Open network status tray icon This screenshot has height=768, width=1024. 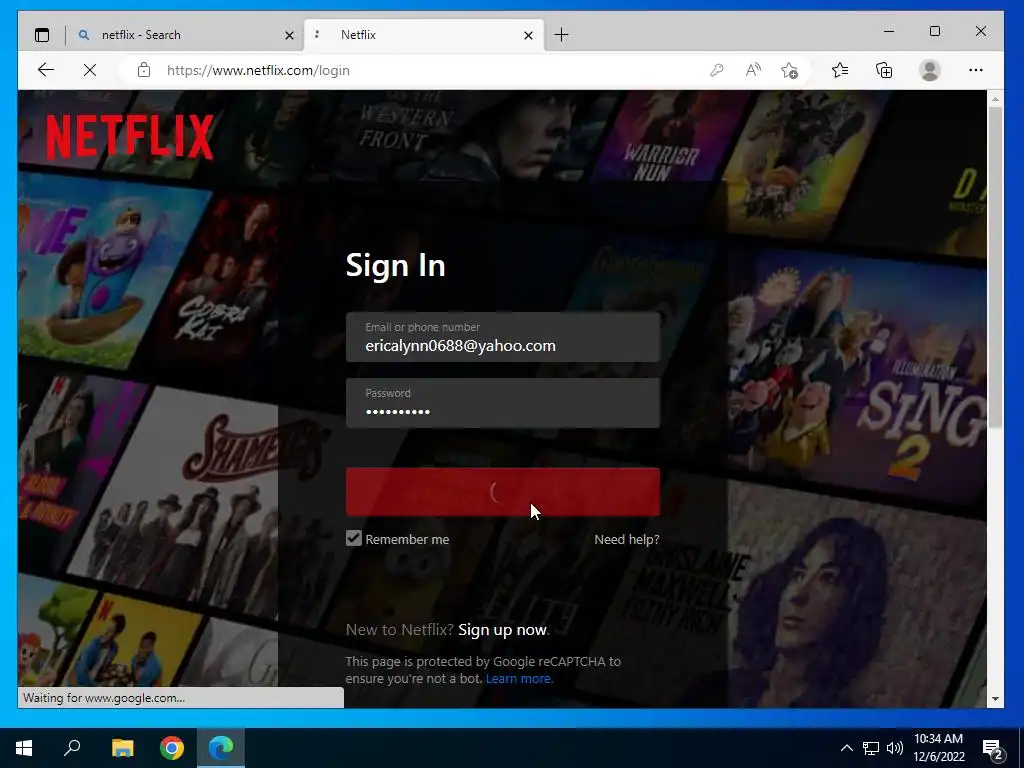(x=871, y=748)
